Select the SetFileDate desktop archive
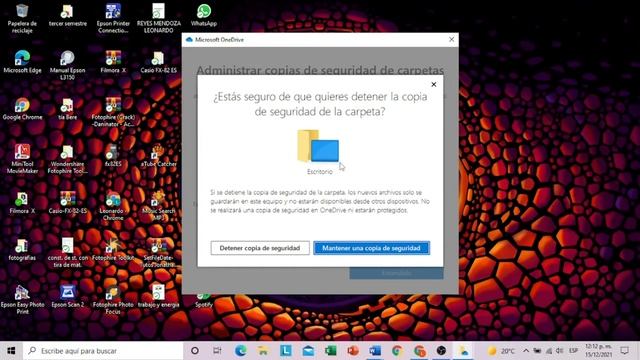This screenshot has width=640, height=360. click(x=158, y=253)
